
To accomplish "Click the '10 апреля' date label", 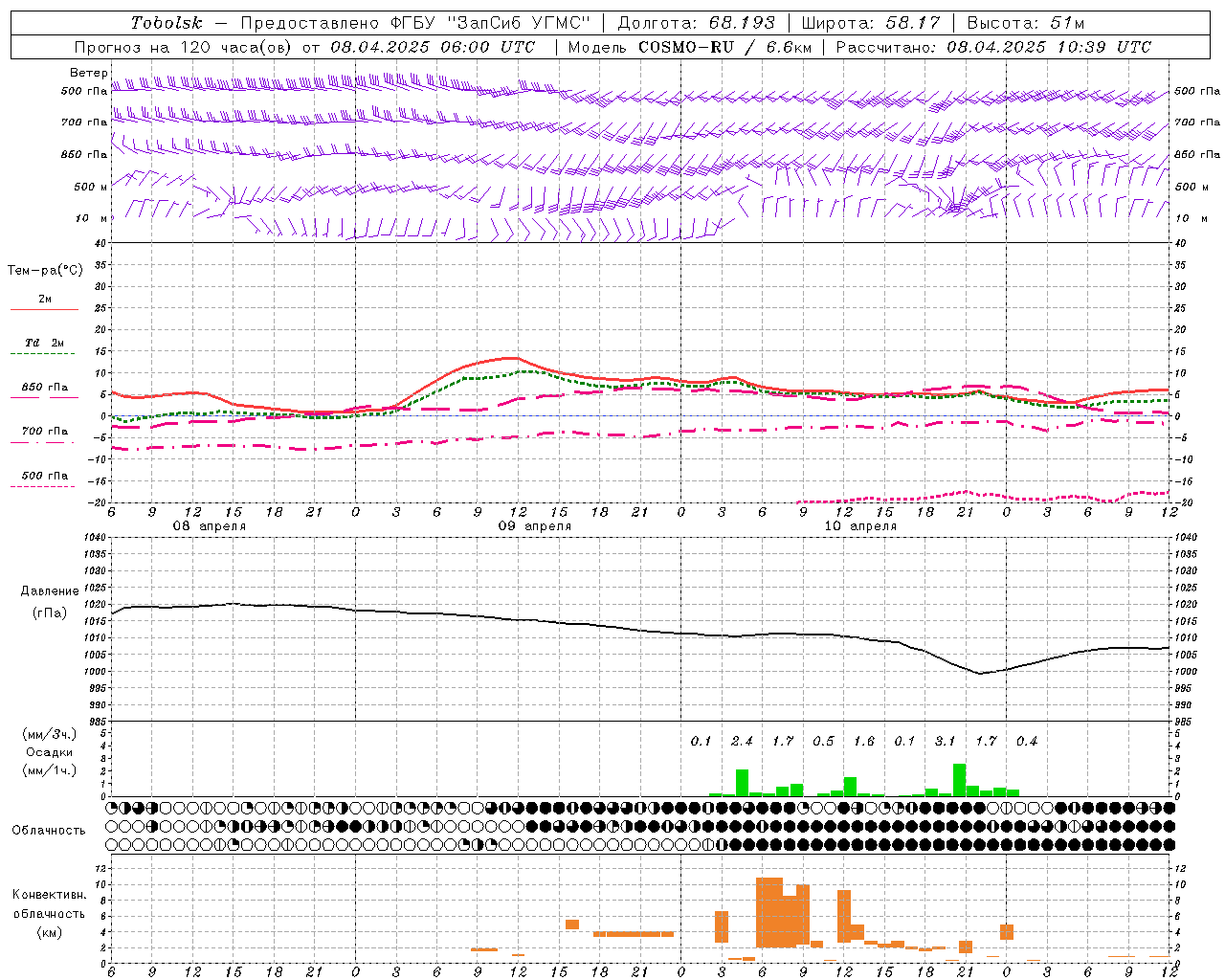I will pos(860,526).
